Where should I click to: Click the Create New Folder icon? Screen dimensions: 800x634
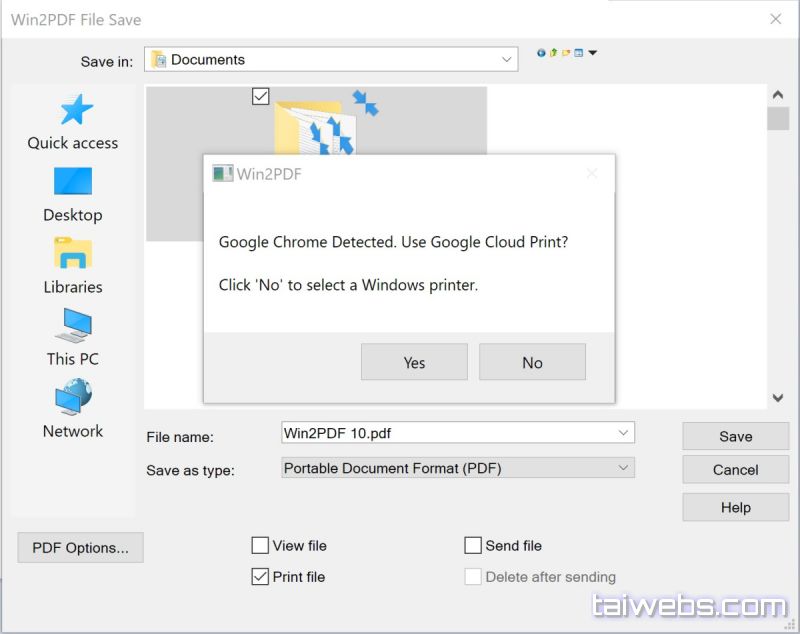(x=566, y=53)
